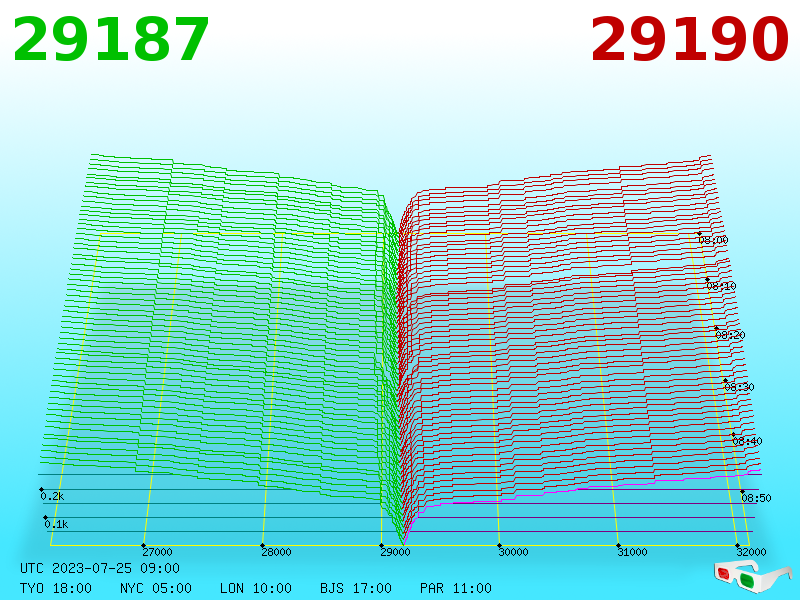Screen dimensions: 800x600
Task: Click the 08:10 time axis marker
Action: [x=721, y=286]
